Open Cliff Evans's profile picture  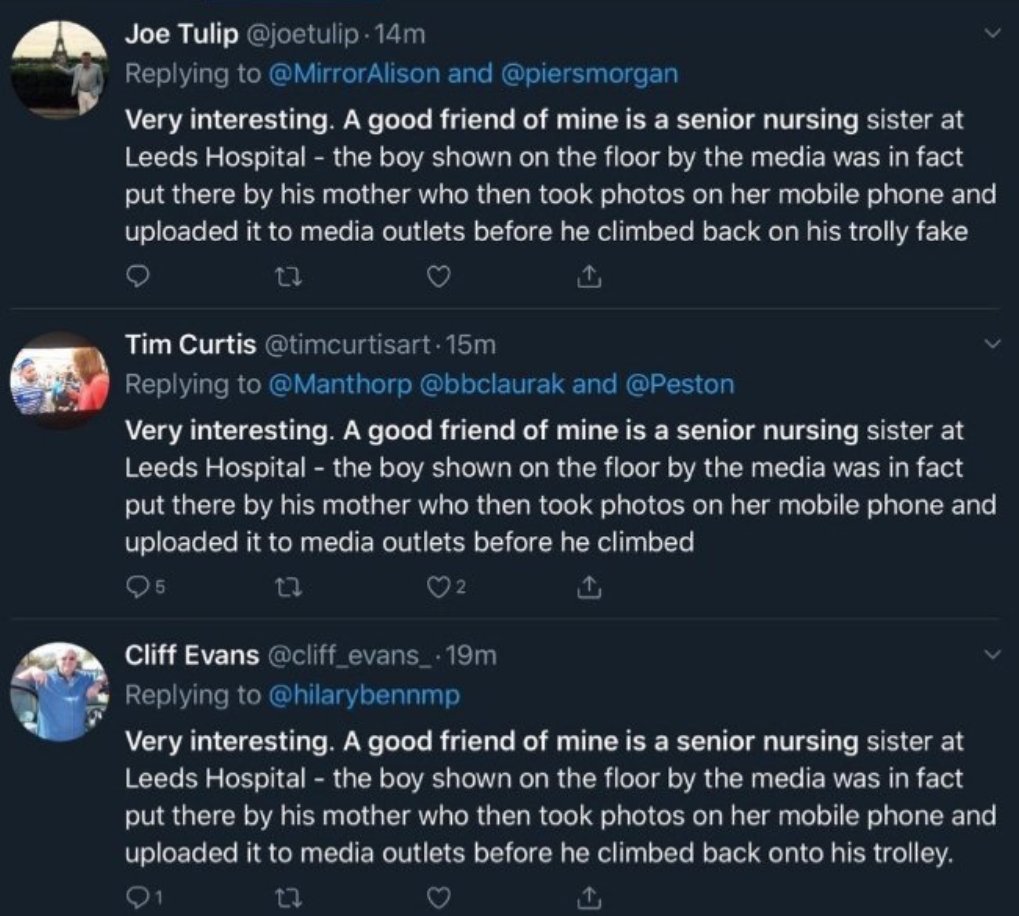pos(59,692)
